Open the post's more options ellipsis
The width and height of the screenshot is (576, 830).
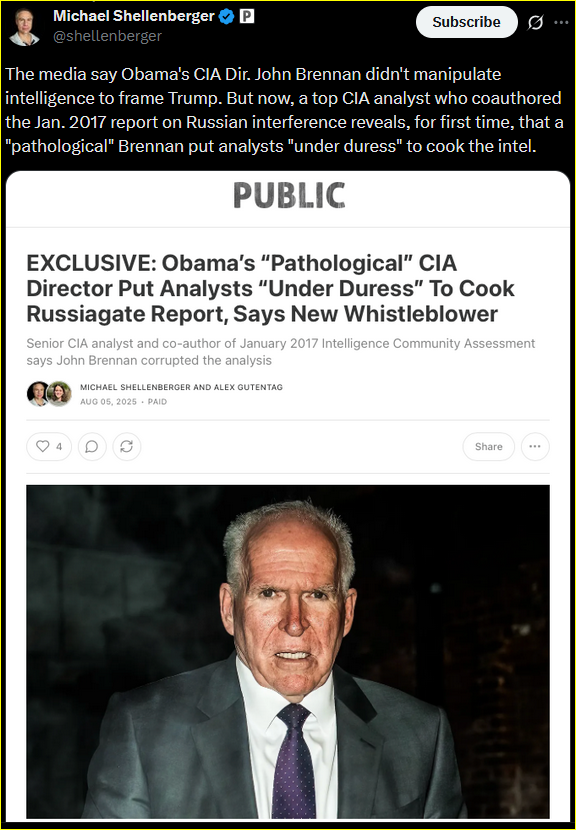[x=561, y=22]
